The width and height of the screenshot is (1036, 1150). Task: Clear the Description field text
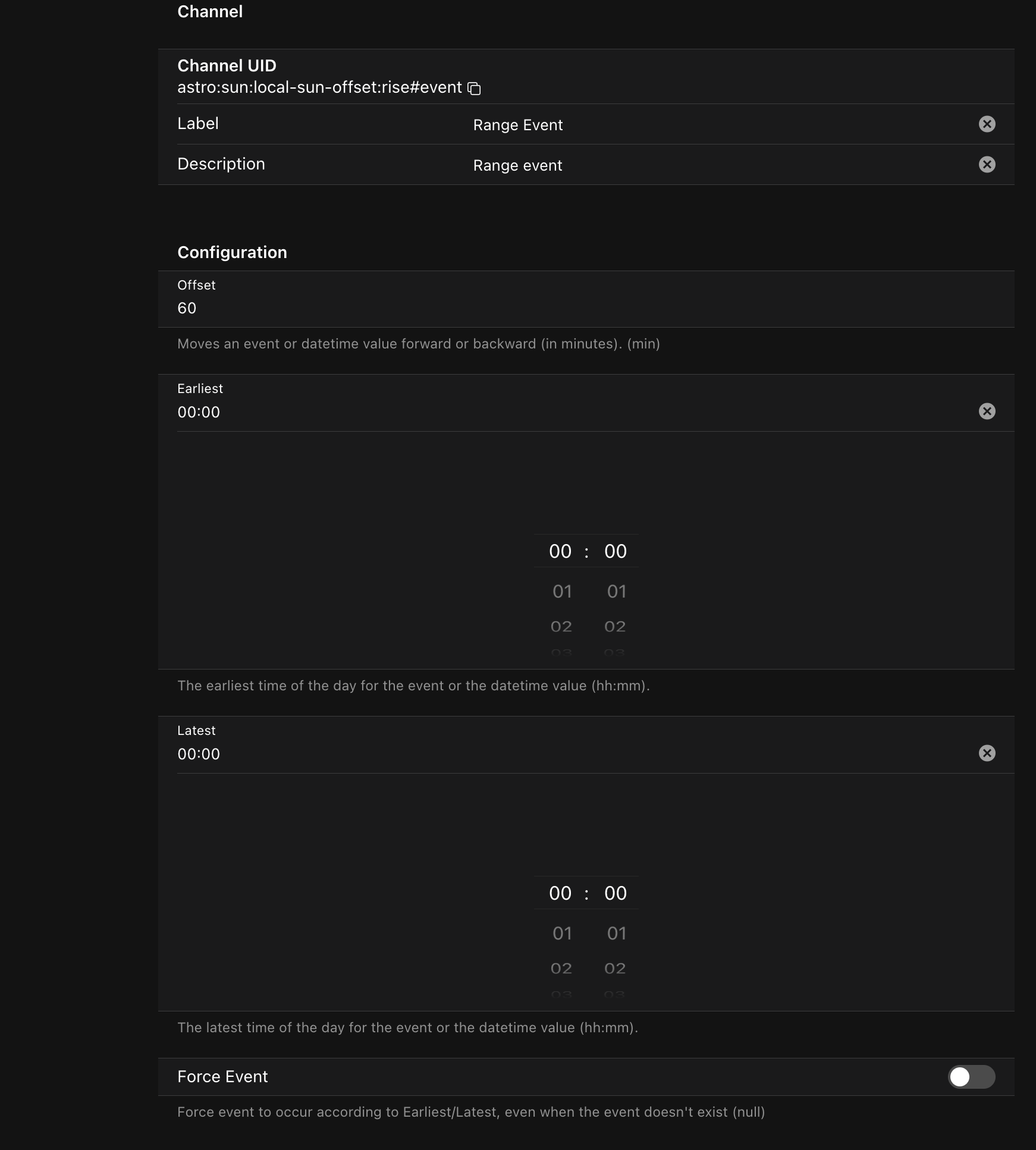[987, 164]
